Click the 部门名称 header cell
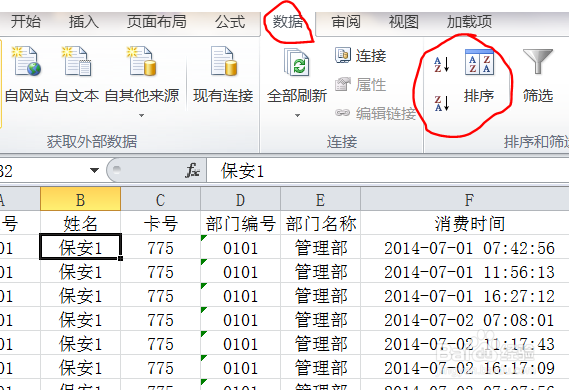 pos(320,223)
